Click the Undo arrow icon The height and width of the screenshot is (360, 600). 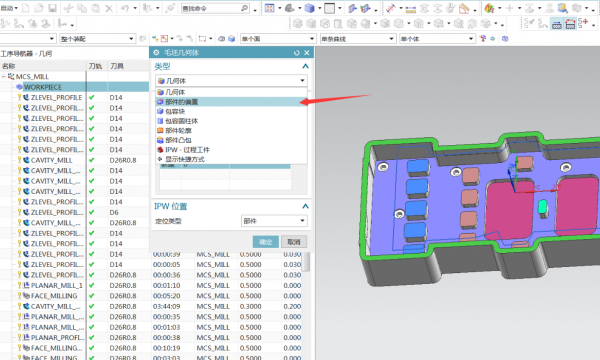(125, 8)
